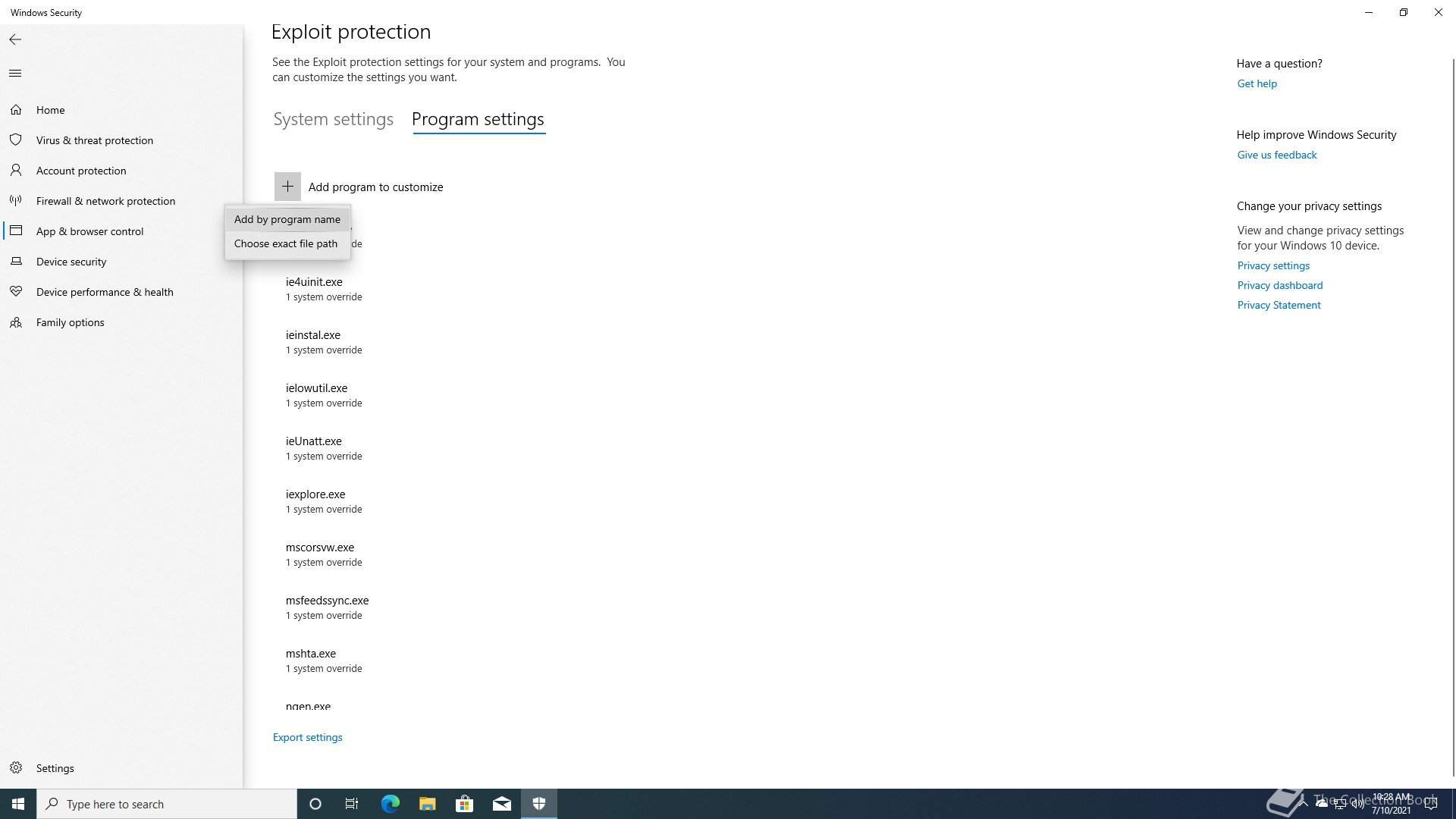Image resolution: width=1456 pixels, height=819 pixels.
Task: Click the back arrow icon
Action: coord(15,39)
